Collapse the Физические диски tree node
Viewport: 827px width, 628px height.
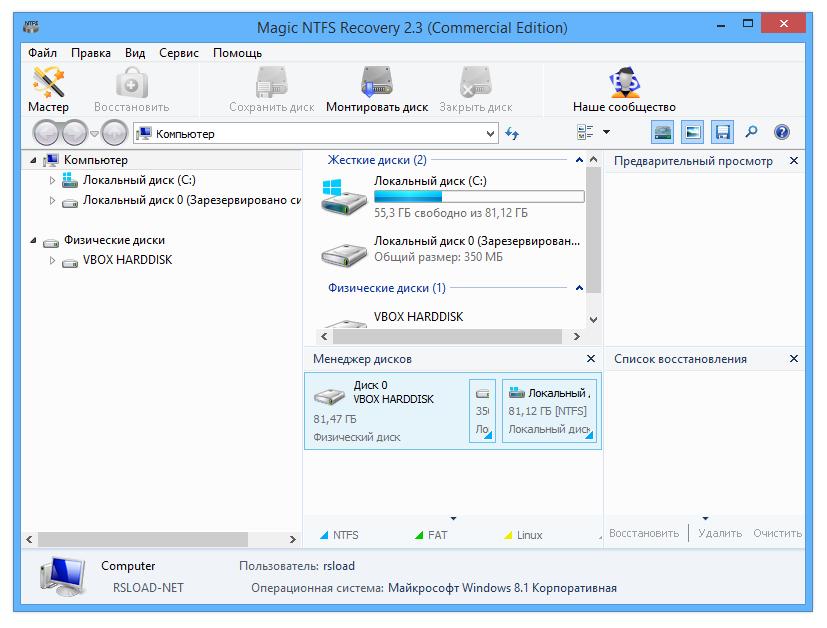[33, 240]
